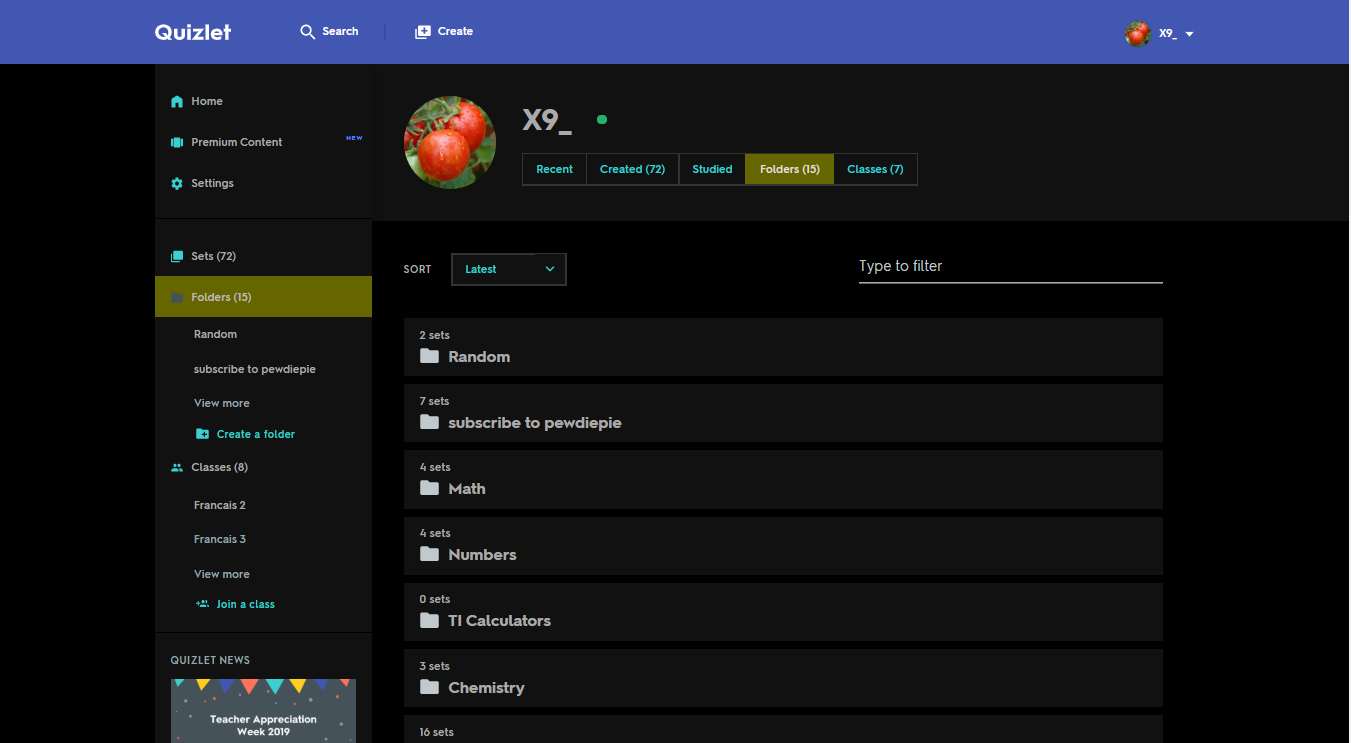This screenshot has width=1351, height=743.
Task: Click Search text in header
Action: click(x=340, y=32)
